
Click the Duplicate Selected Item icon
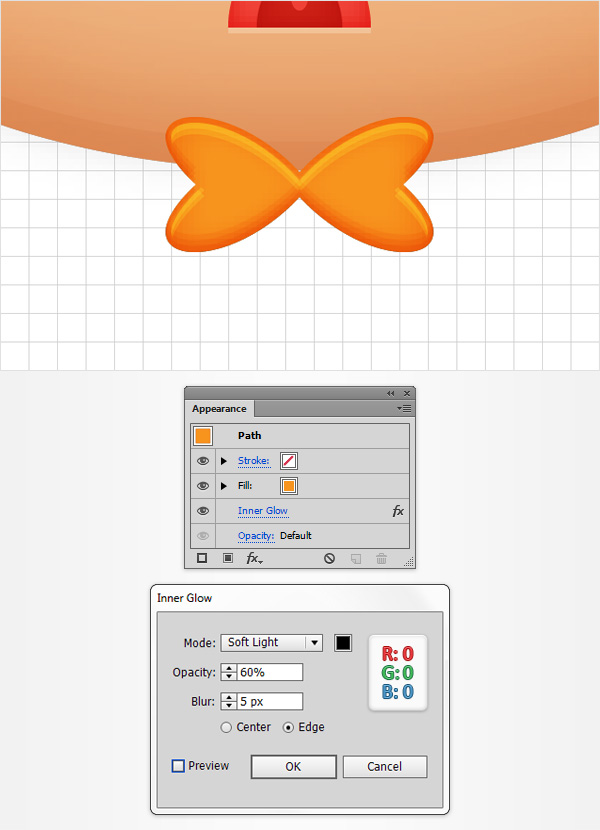[x=356, y=558]
